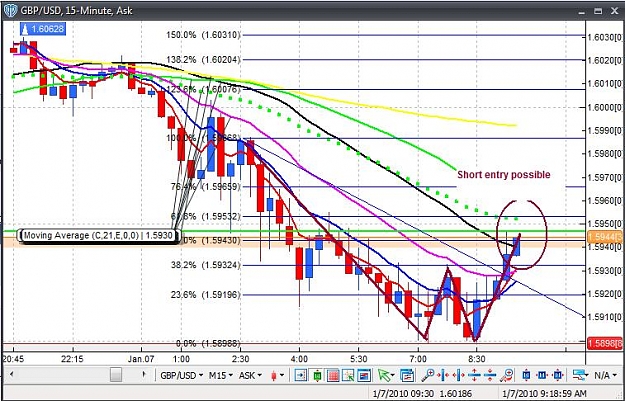
Task: Click the monitor connection icon near N/A
Action: point(581,375)
